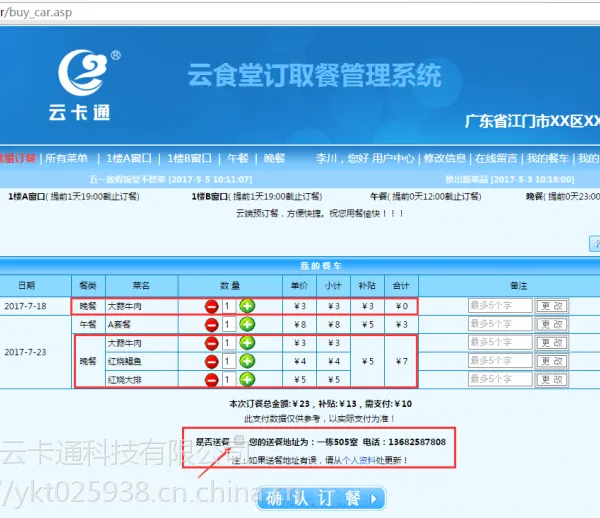Image resolution: width=600 pixels, height=518 pixels.
Task: Click 更改 button for A套餐 remark
Action: pyautogui.click(x=552, y=324)
